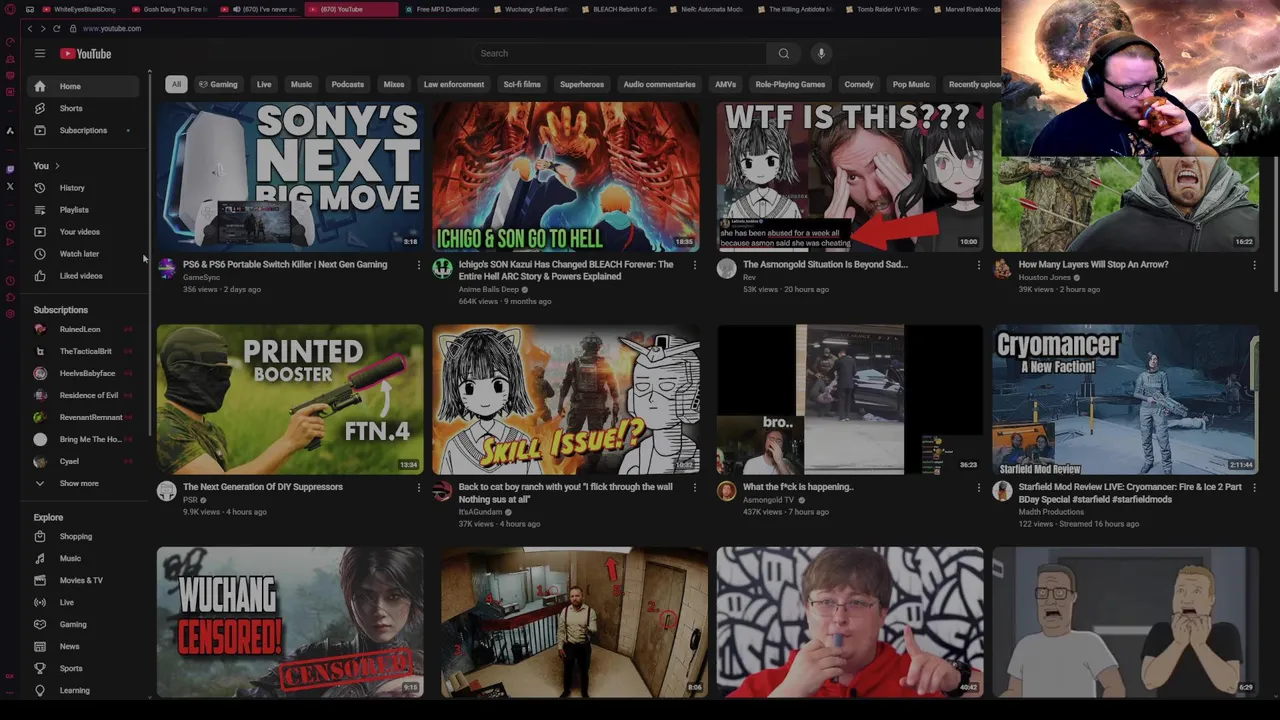
Task: Open the HeelvsBabyface subscription channel
Action: [x=85, y=373]
